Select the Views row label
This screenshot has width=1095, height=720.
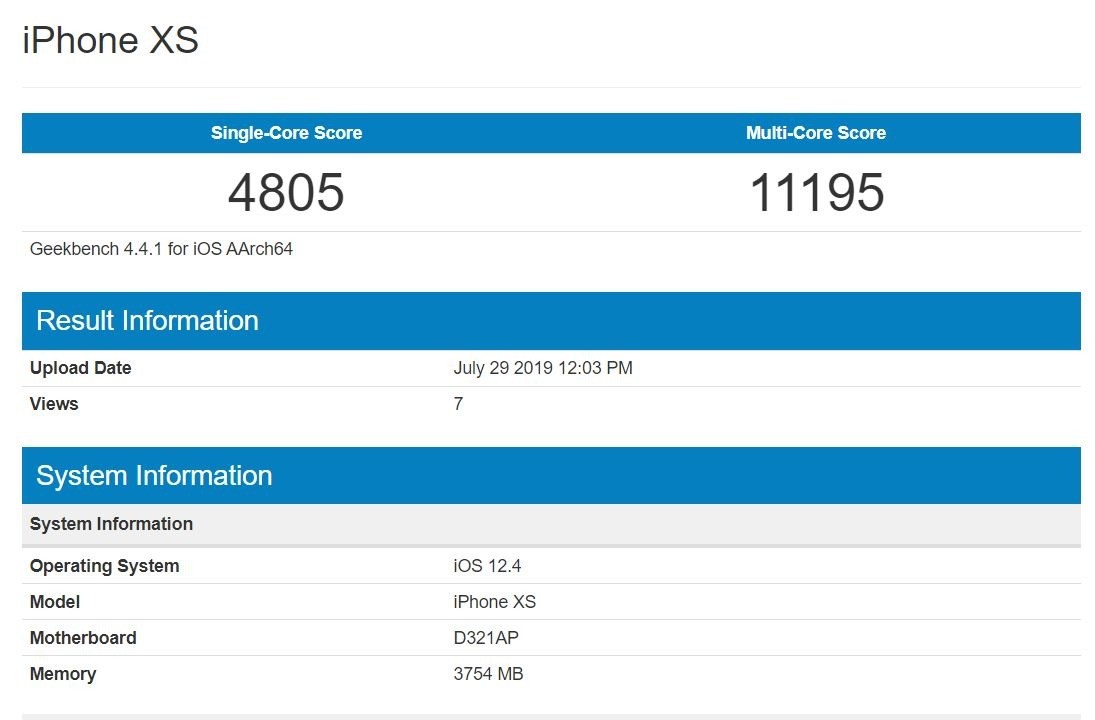click(54, 404)
